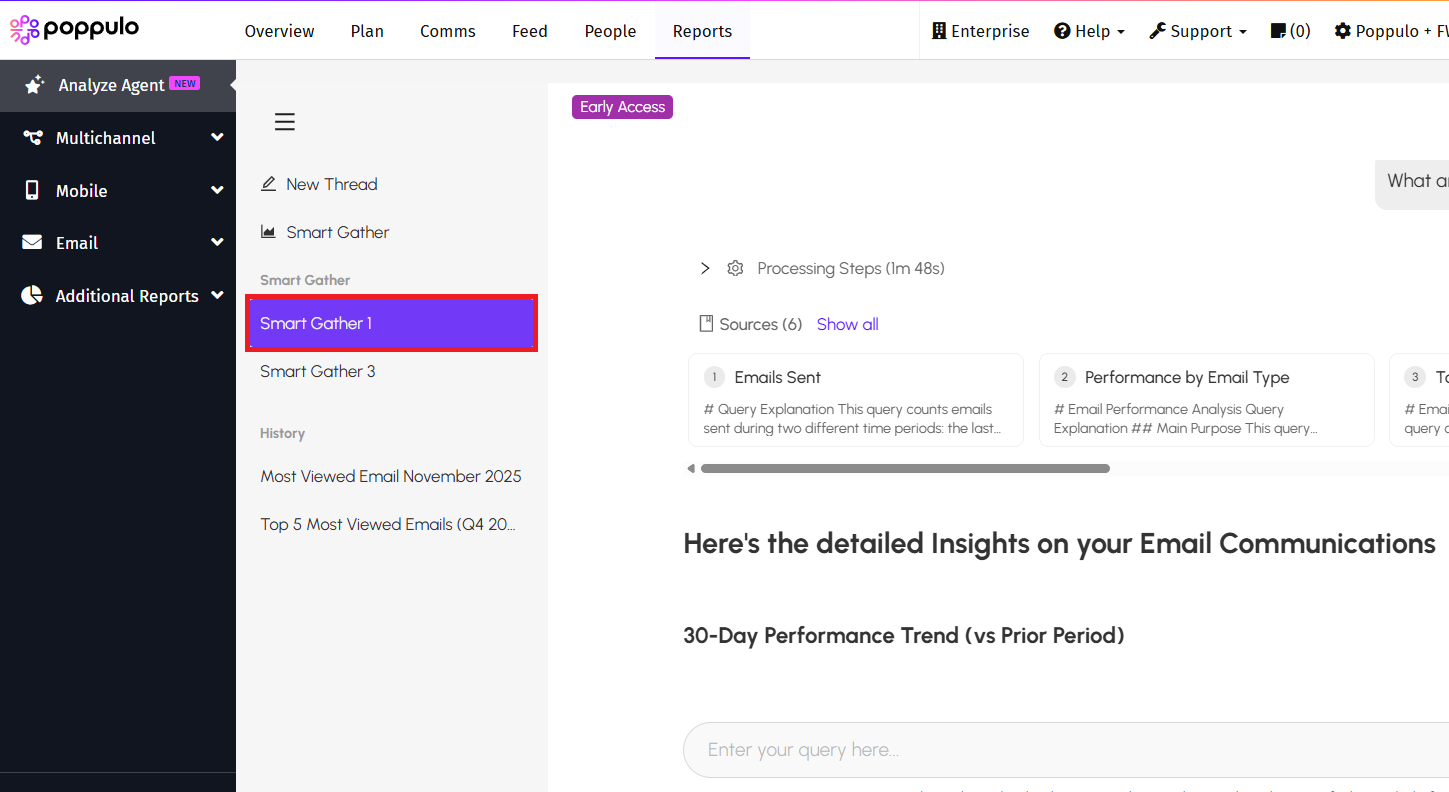
Task: Open the Help dropdown menu
Action: click(1090, 31)
